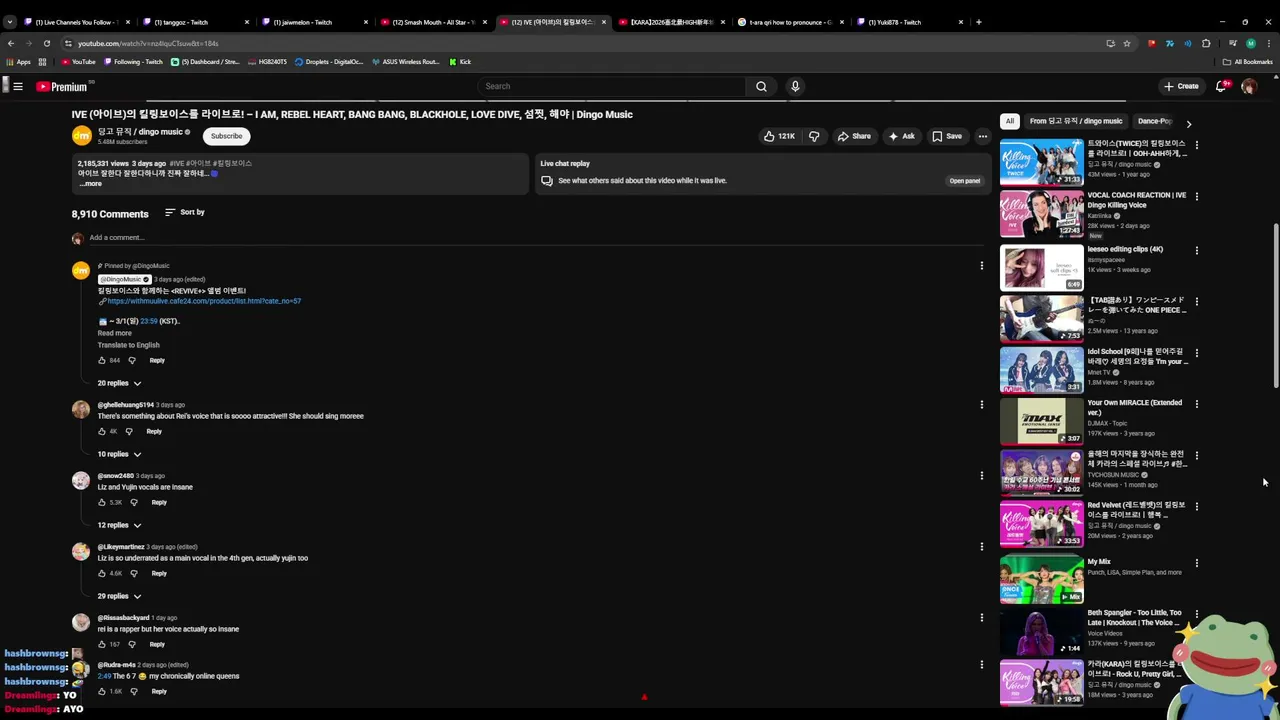Image resolution: width=1280 pixels, height=720 pixels.
Task: Open options for TWICE Killing Voice video
Action: (x=1196, y=146)
